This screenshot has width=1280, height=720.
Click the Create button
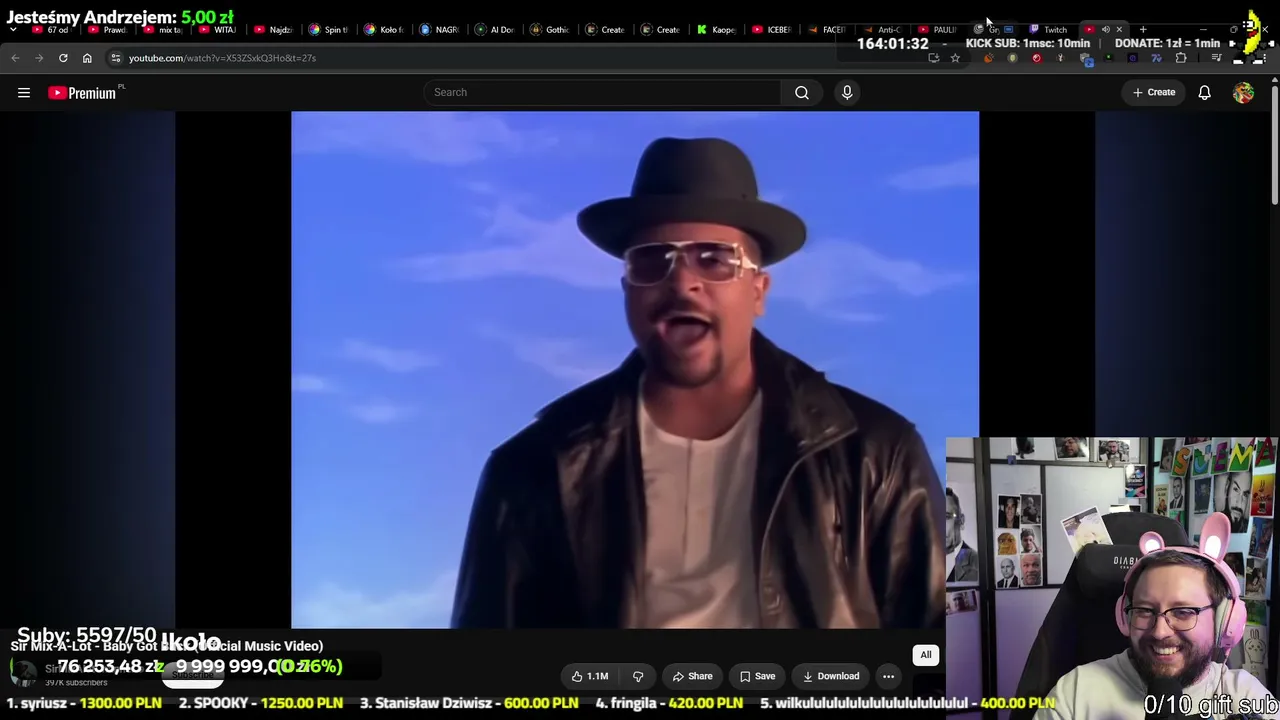[x=1154, y=93]
